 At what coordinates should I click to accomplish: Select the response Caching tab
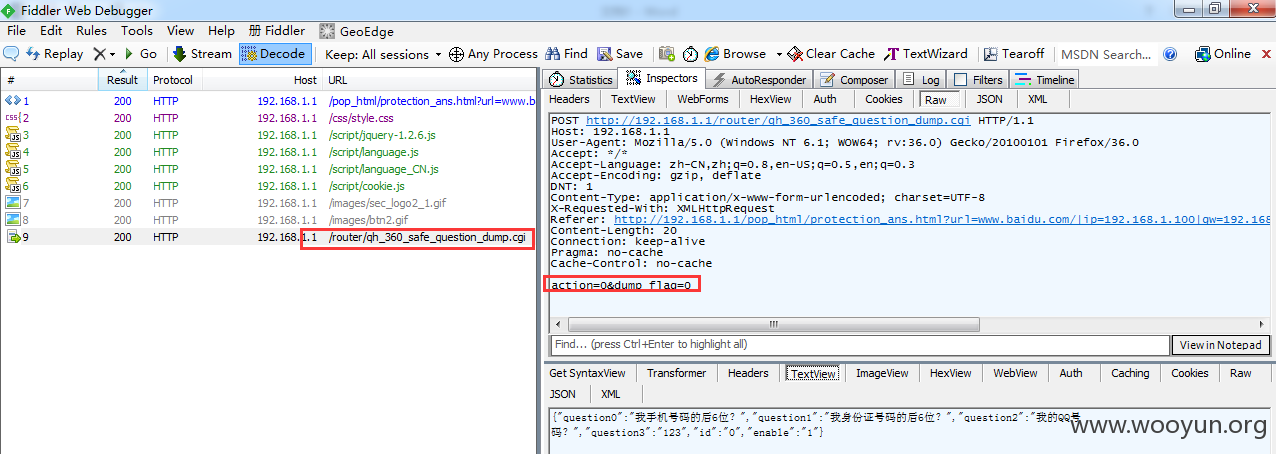pyautogui.click(x=1130, y=373)
